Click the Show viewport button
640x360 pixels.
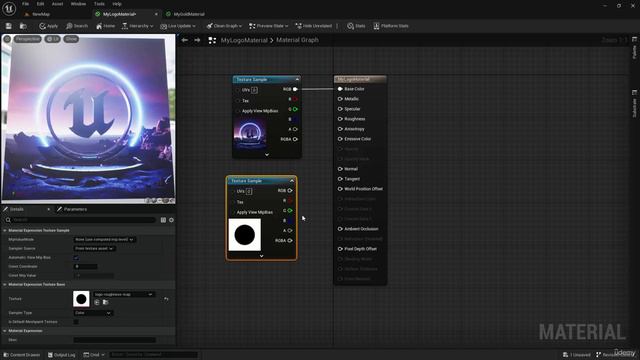point(71,39)
